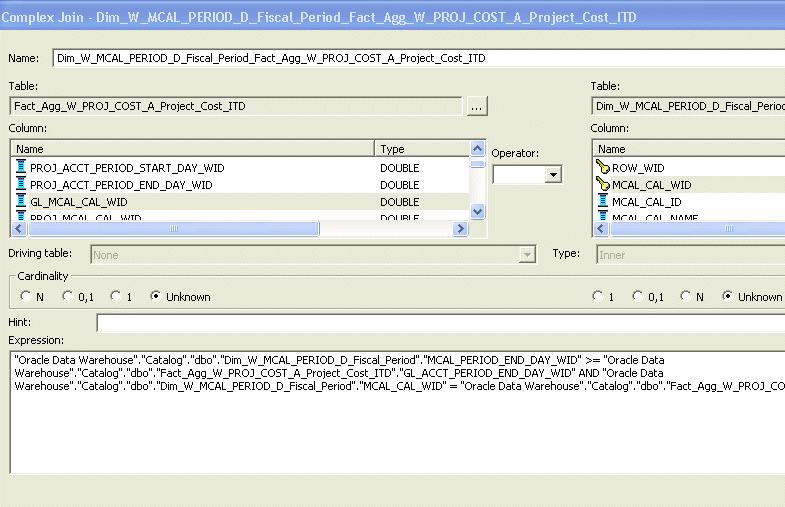Viewport: 785px width, 507px height.
Task: Click the Name column header in left list
Action: (x=193, y=149)
